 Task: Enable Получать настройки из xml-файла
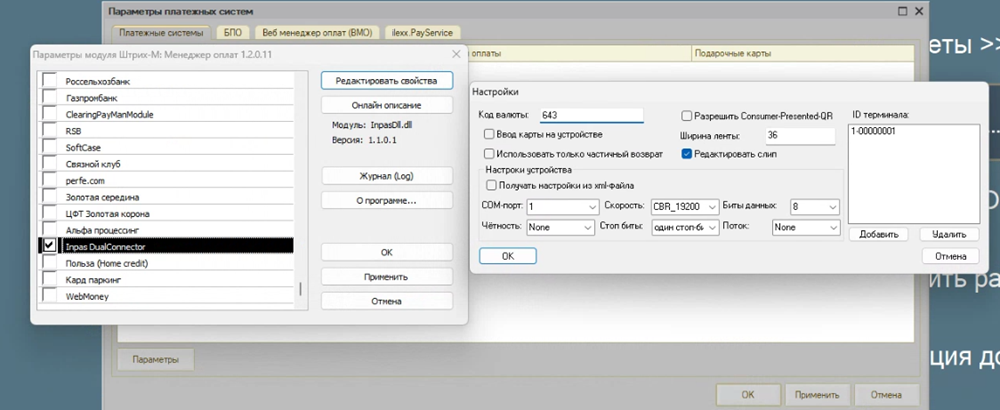tap(491, 185)
